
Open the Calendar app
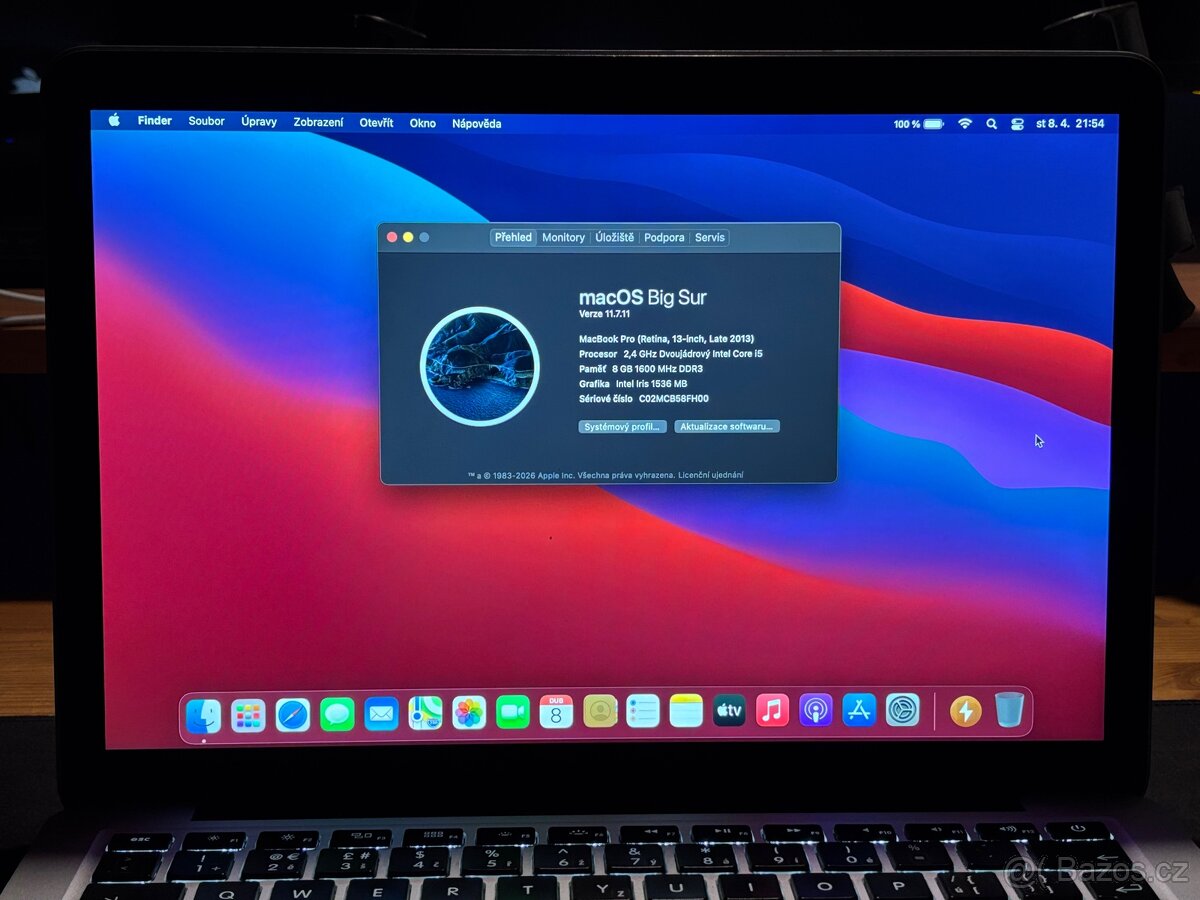556,714
